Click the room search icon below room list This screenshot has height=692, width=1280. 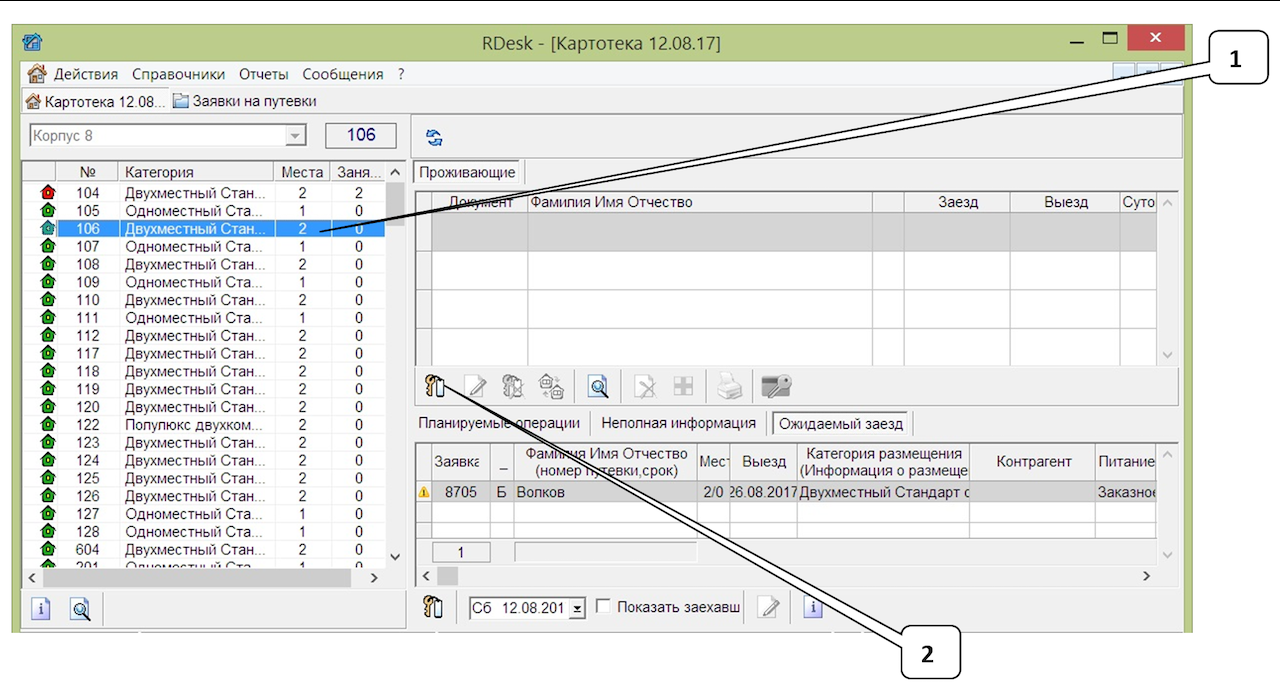coord(80,608)
